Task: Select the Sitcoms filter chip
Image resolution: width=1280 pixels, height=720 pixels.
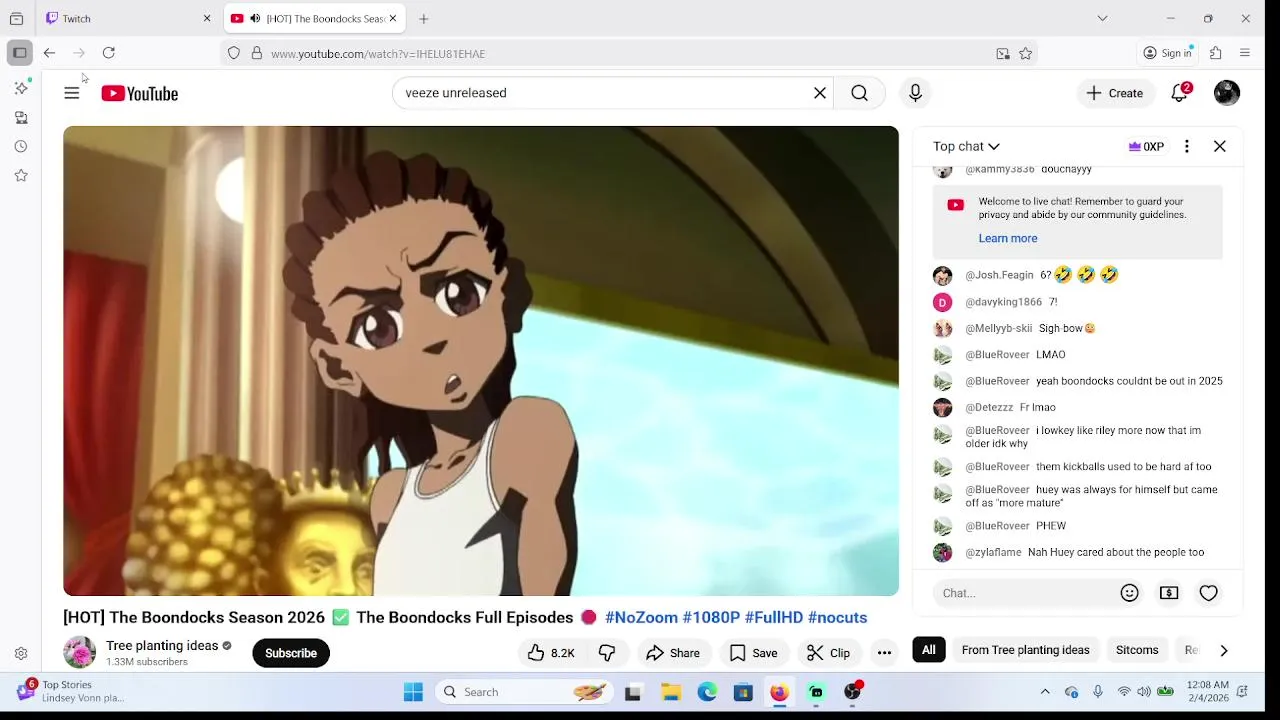Action: (x=1137, y=650)
